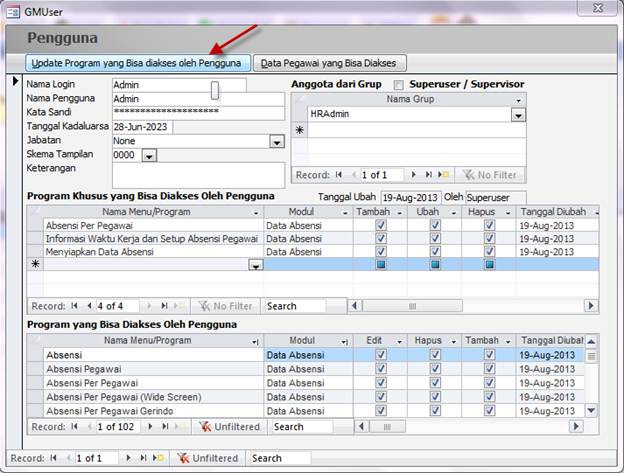
Task: Open the Jabatan dropdown
Action: (x=277, y=141)
